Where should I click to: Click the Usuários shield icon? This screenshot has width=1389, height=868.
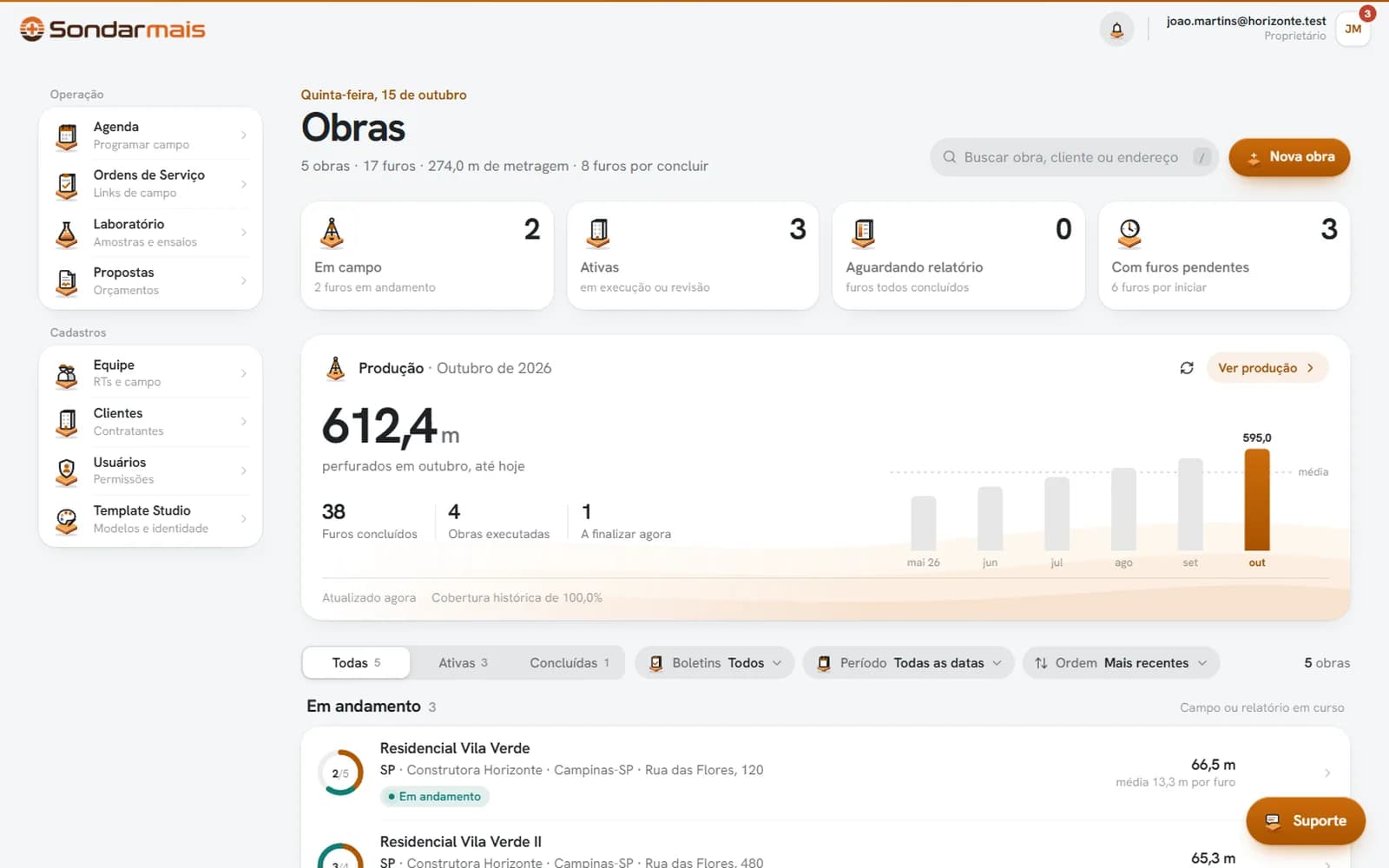point(67,470)
